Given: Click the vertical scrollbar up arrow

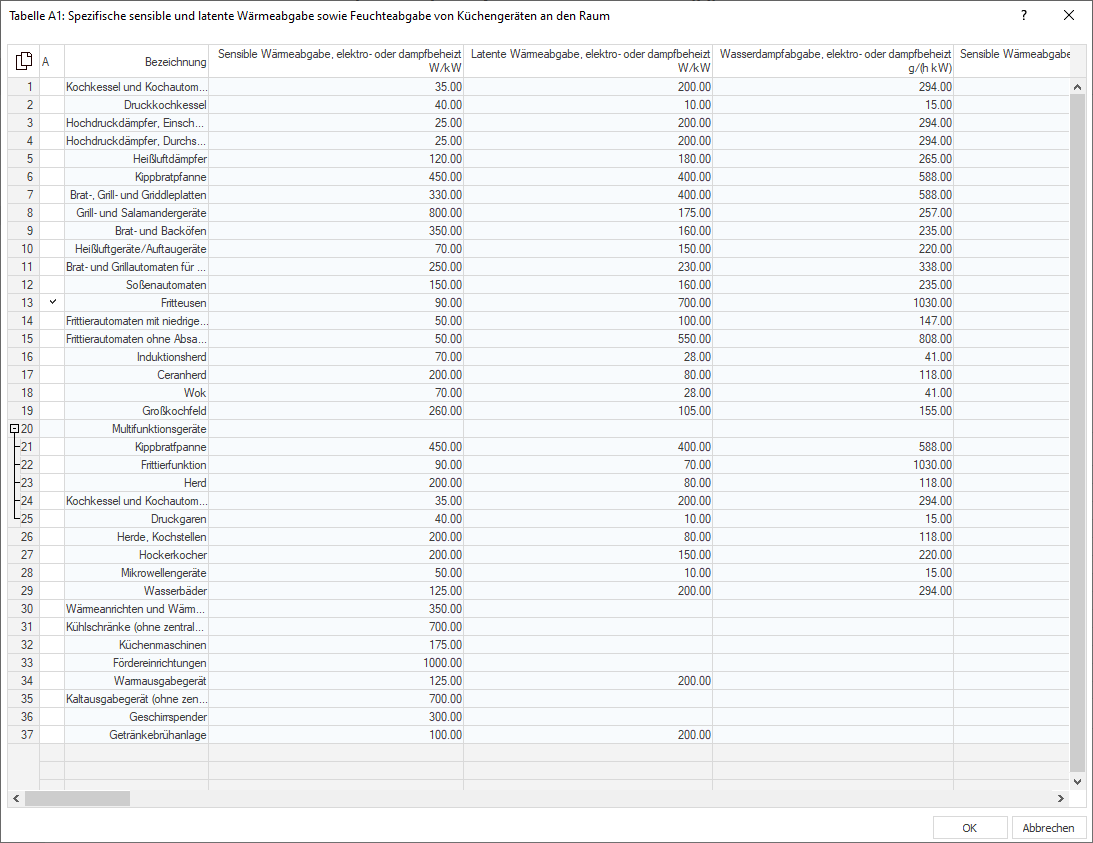Looking at the screenshot, I should [1078, 87].
